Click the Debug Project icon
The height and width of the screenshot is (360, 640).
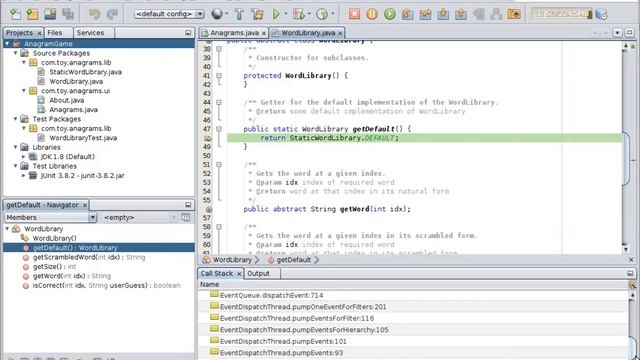(299, 14)
